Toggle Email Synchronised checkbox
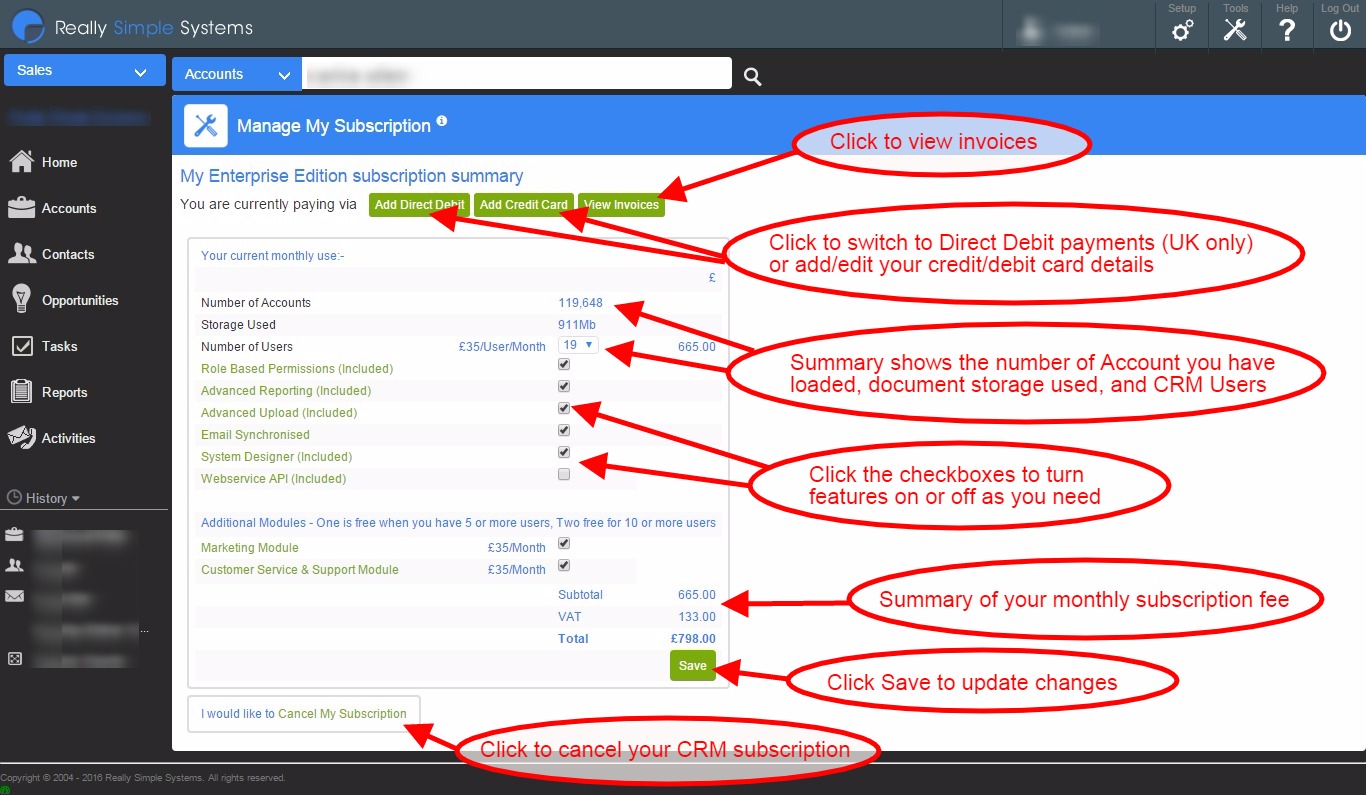 tap(564, 431)
